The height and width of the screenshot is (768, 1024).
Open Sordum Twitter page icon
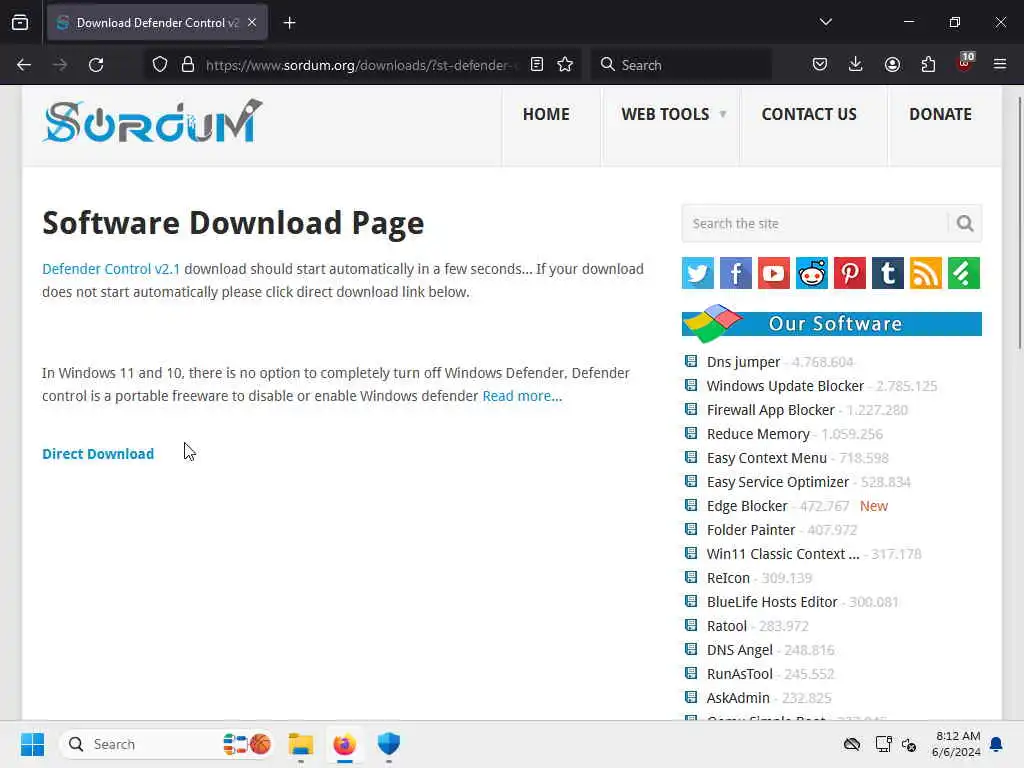point(697,273)
